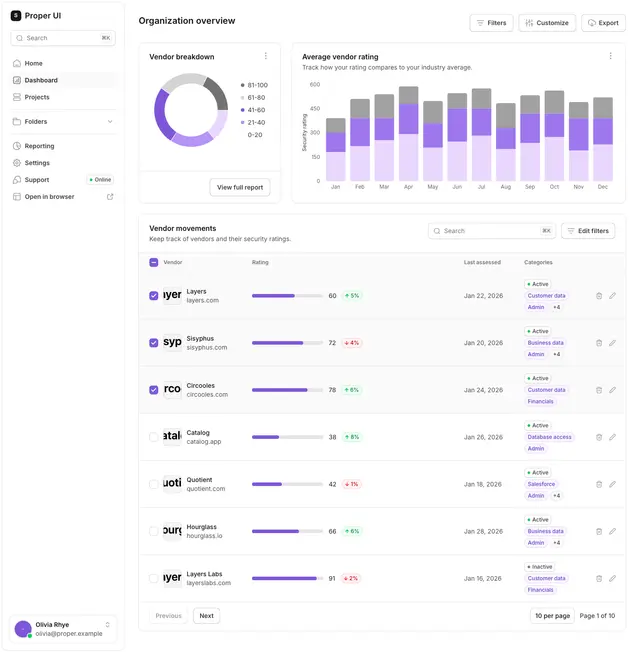Edit the Sisyphus vendor row

613,343
